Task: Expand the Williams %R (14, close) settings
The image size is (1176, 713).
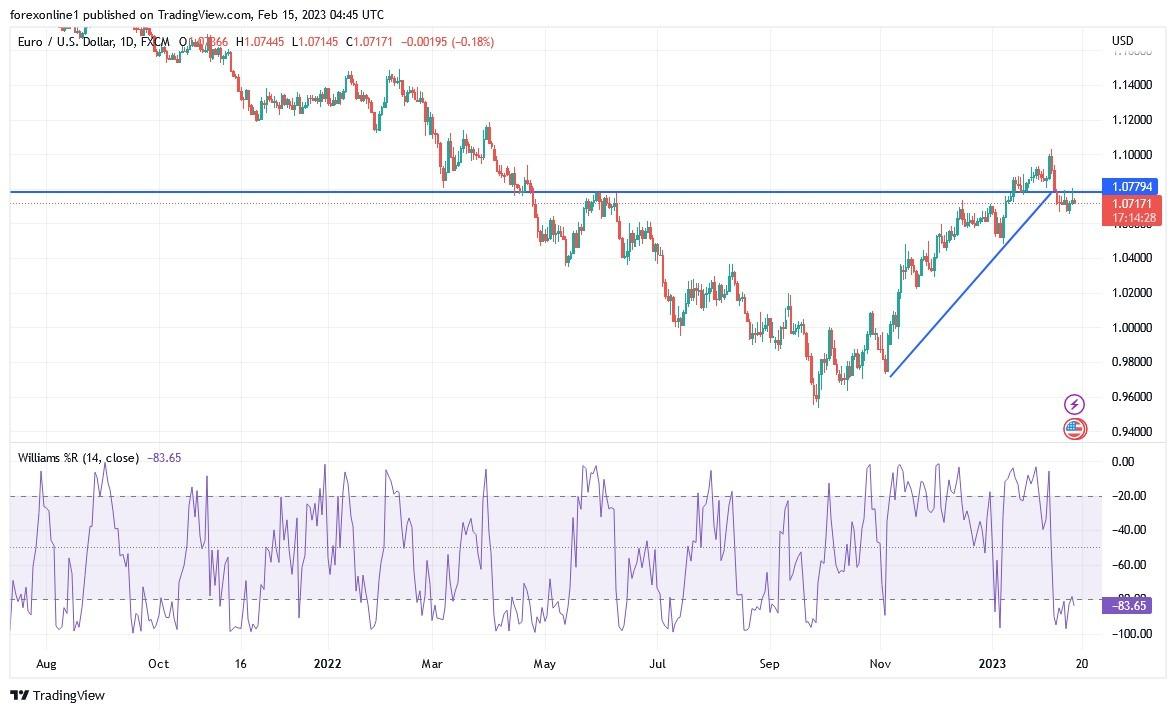Action: pos(80,457)
